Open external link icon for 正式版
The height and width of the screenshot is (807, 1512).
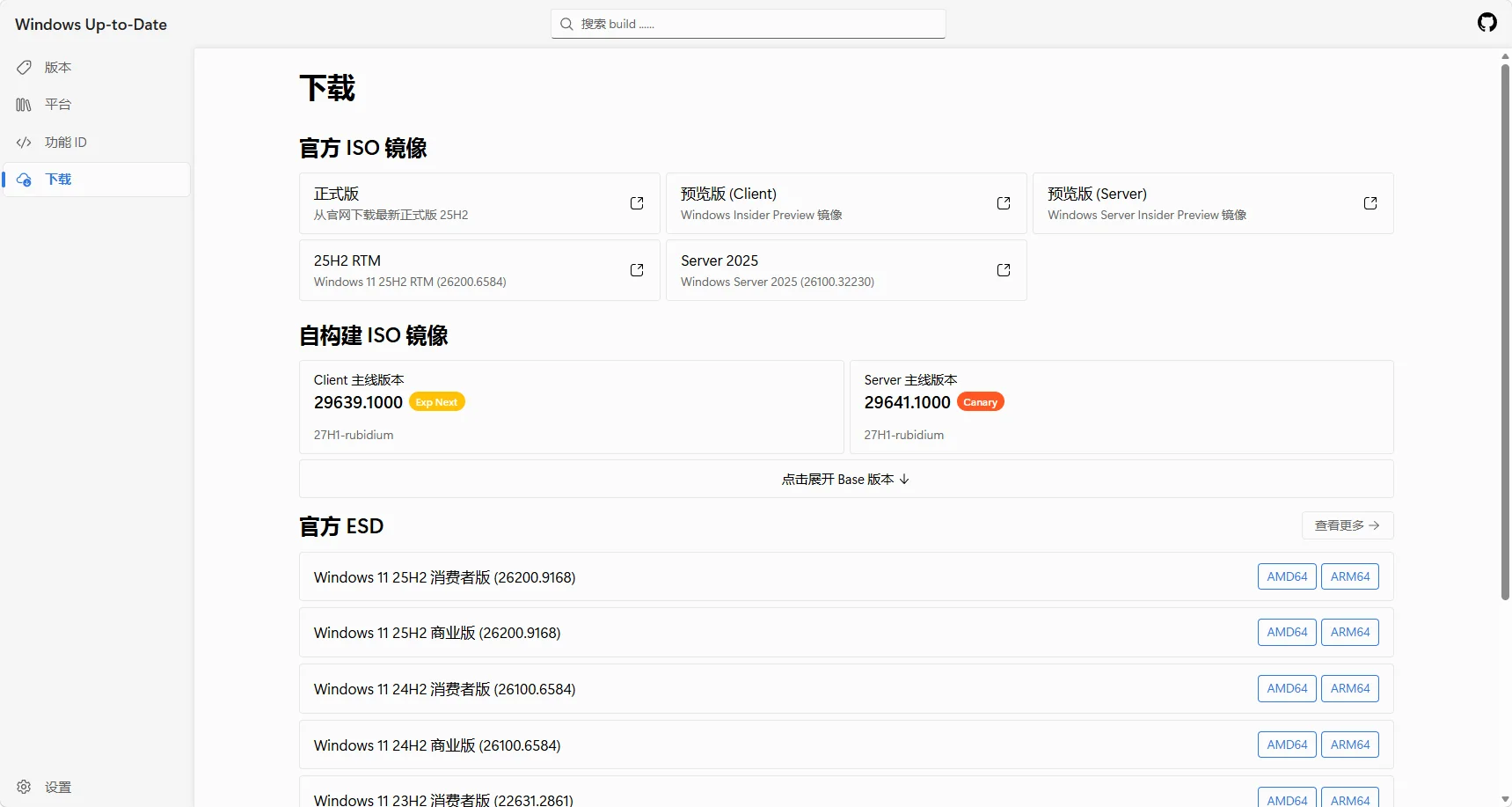click(637, 203)
